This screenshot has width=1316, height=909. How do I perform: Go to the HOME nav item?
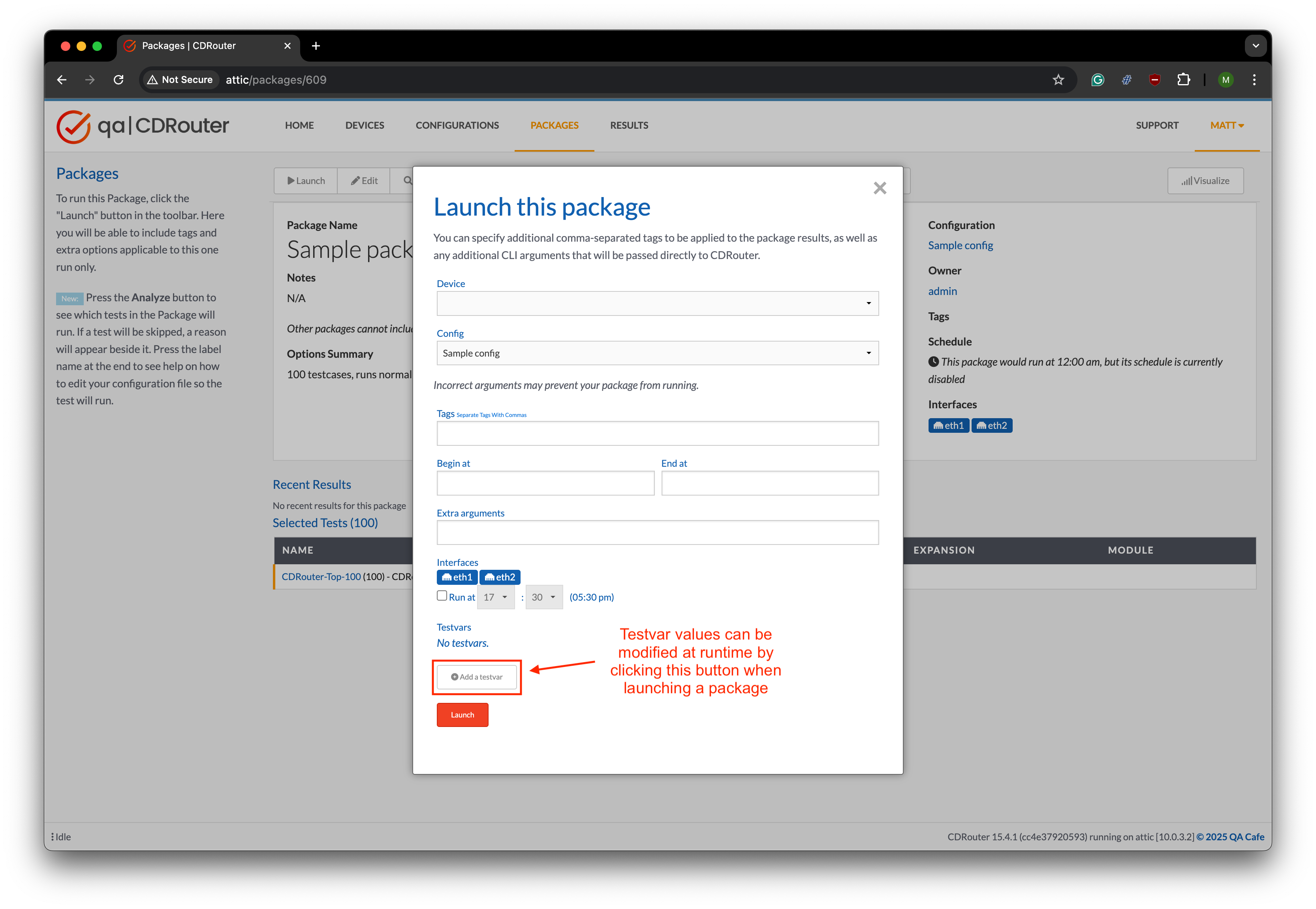[299, 125]
